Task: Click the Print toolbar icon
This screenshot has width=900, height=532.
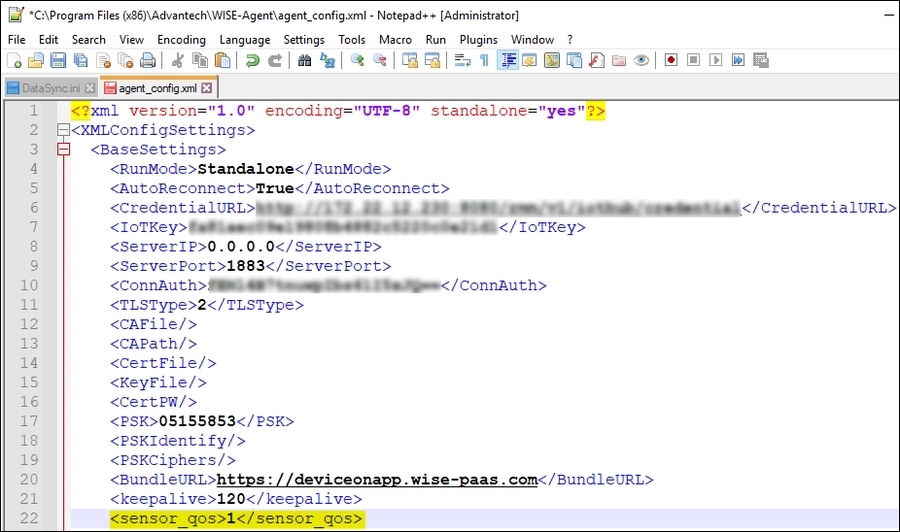Action: click(148, 61)
